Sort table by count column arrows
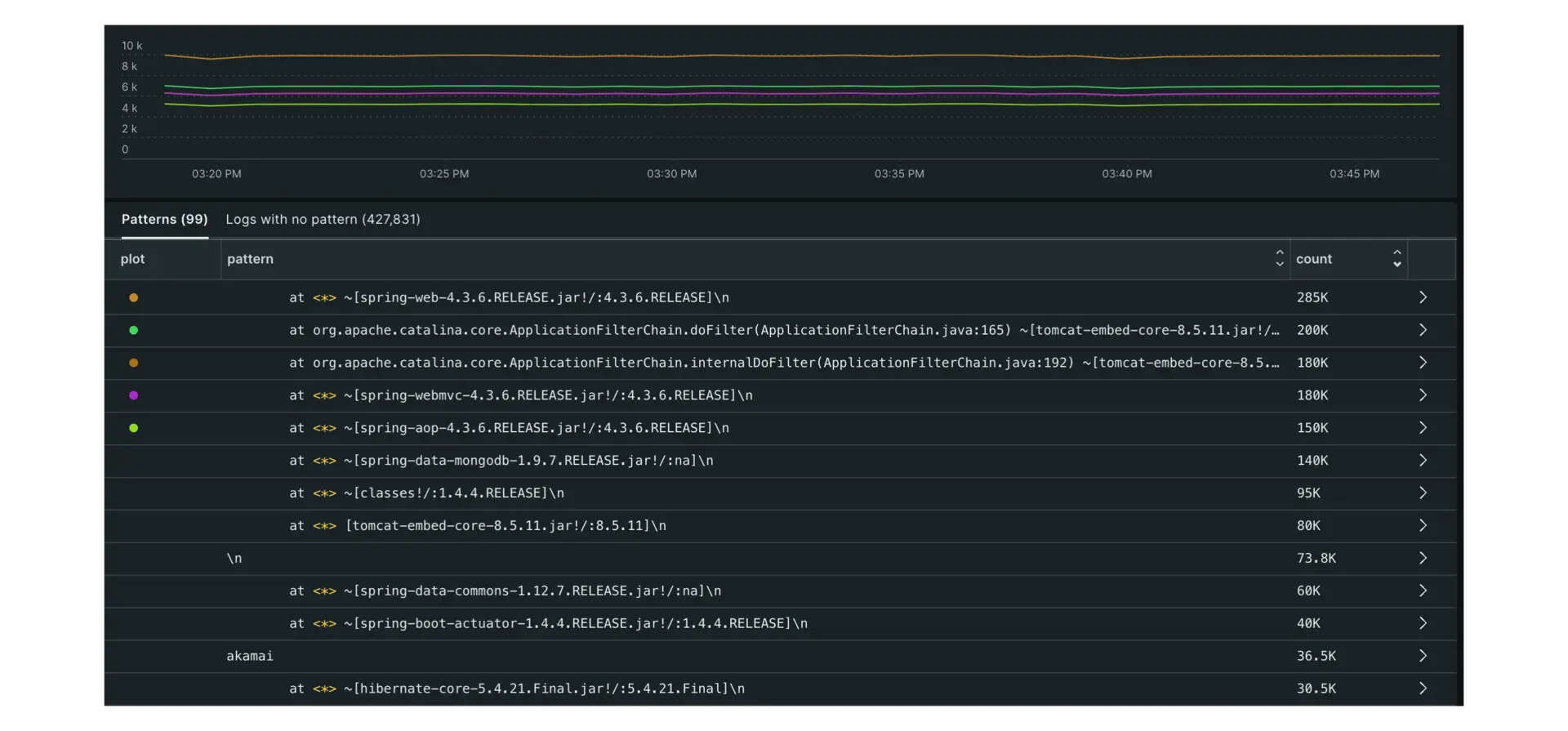The width and height of the screenshot is (1568, 731). (1396, 259)
